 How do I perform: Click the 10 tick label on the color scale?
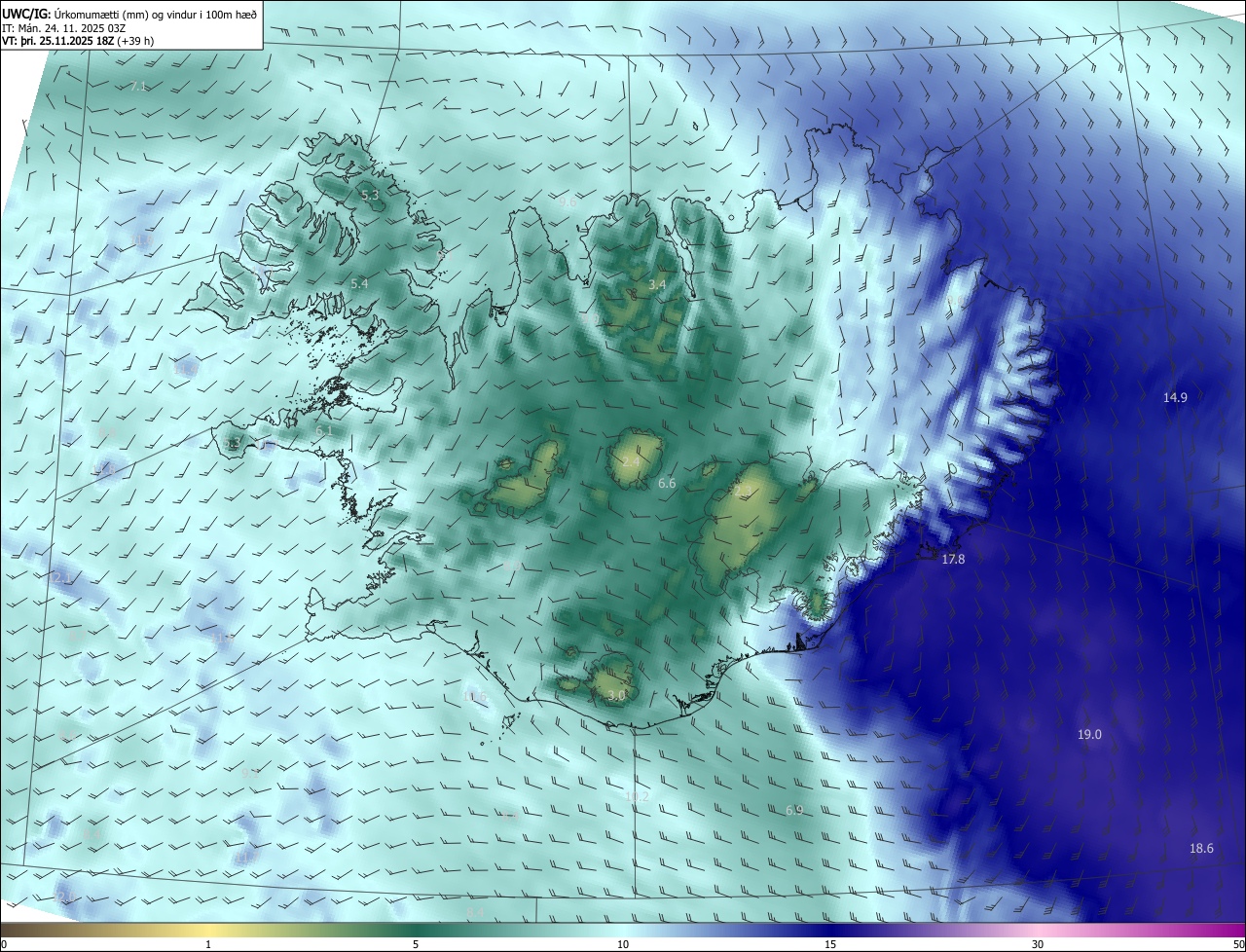pyautogui.click(x=623, y=944)
